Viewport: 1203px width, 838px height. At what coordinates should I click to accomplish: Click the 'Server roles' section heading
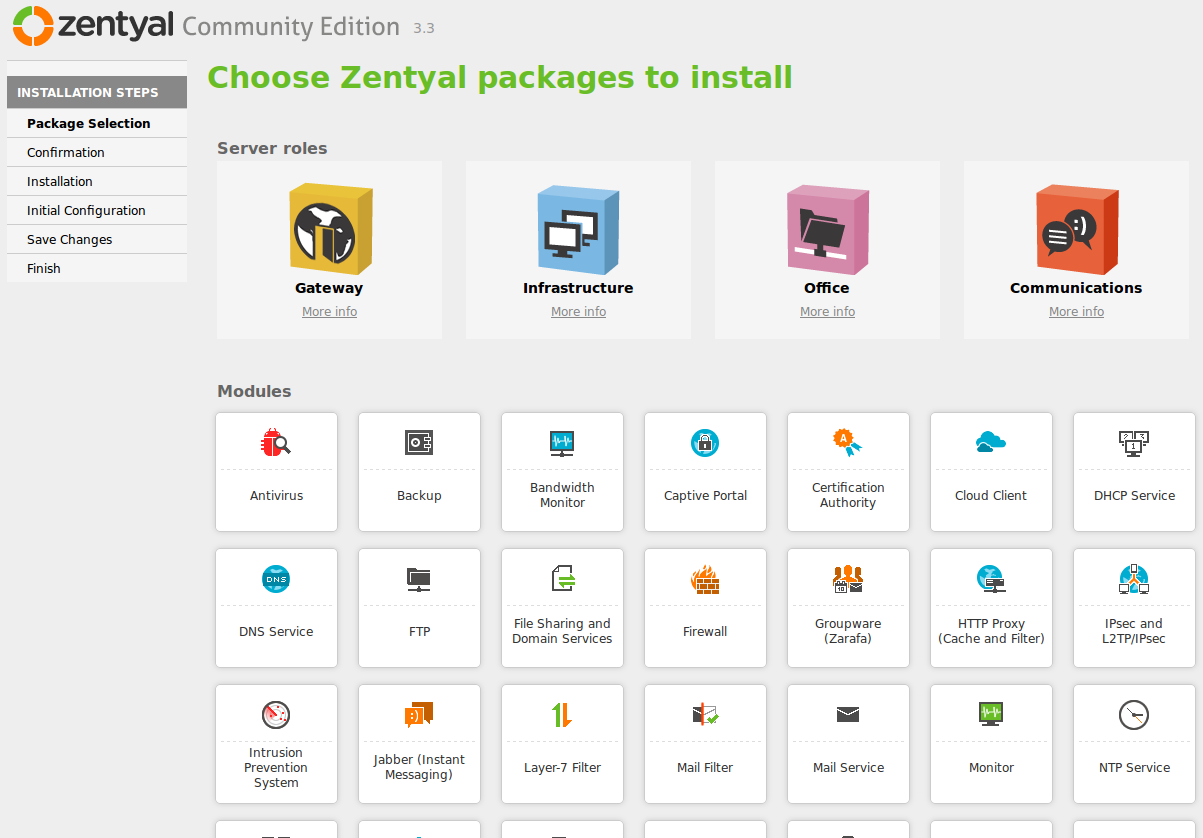[x=272, y=148]
